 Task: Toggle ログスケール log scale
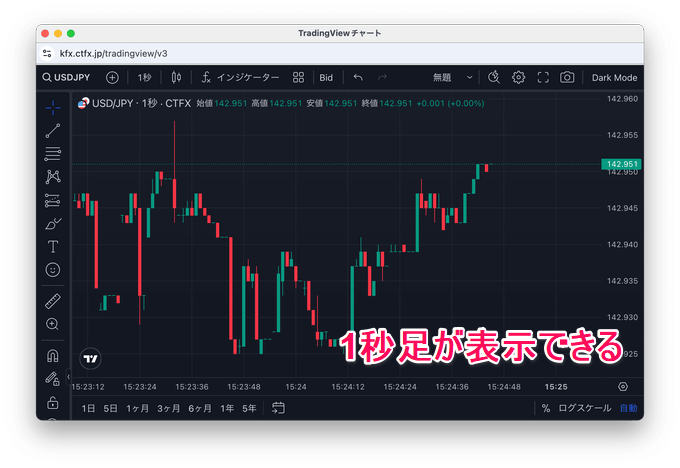click(x=585, y=408)
